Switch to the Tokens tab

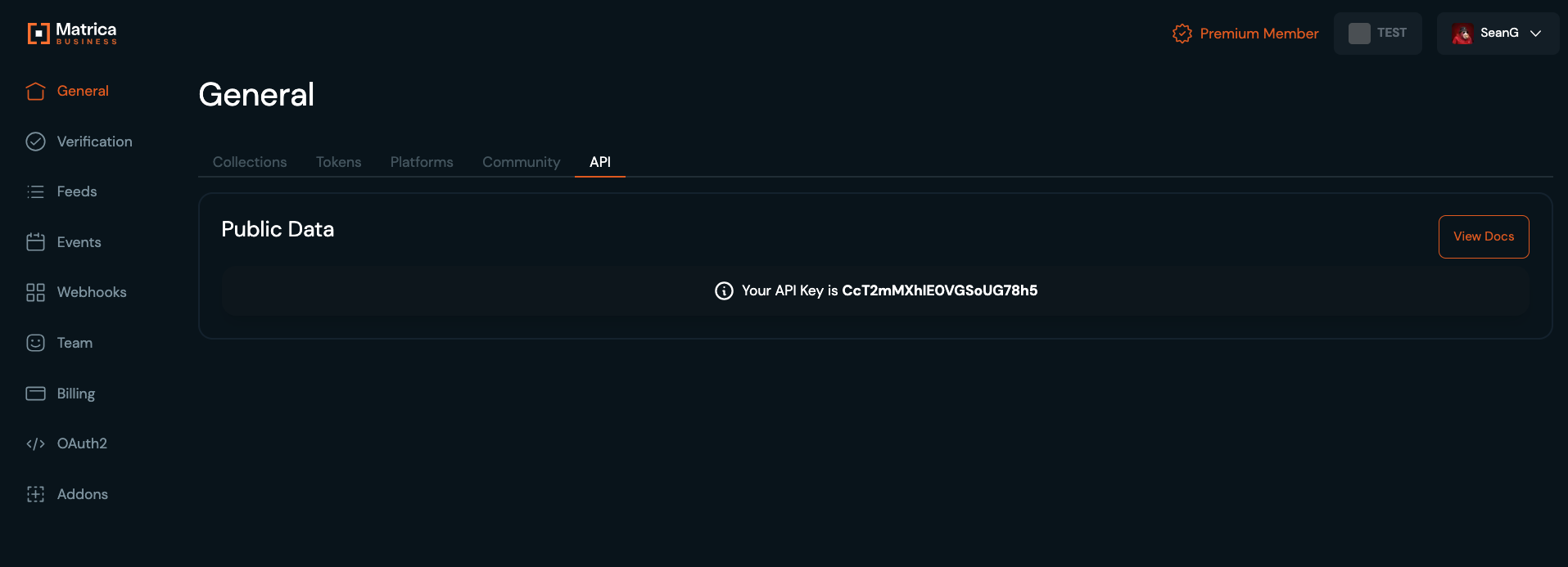(338, 162)
